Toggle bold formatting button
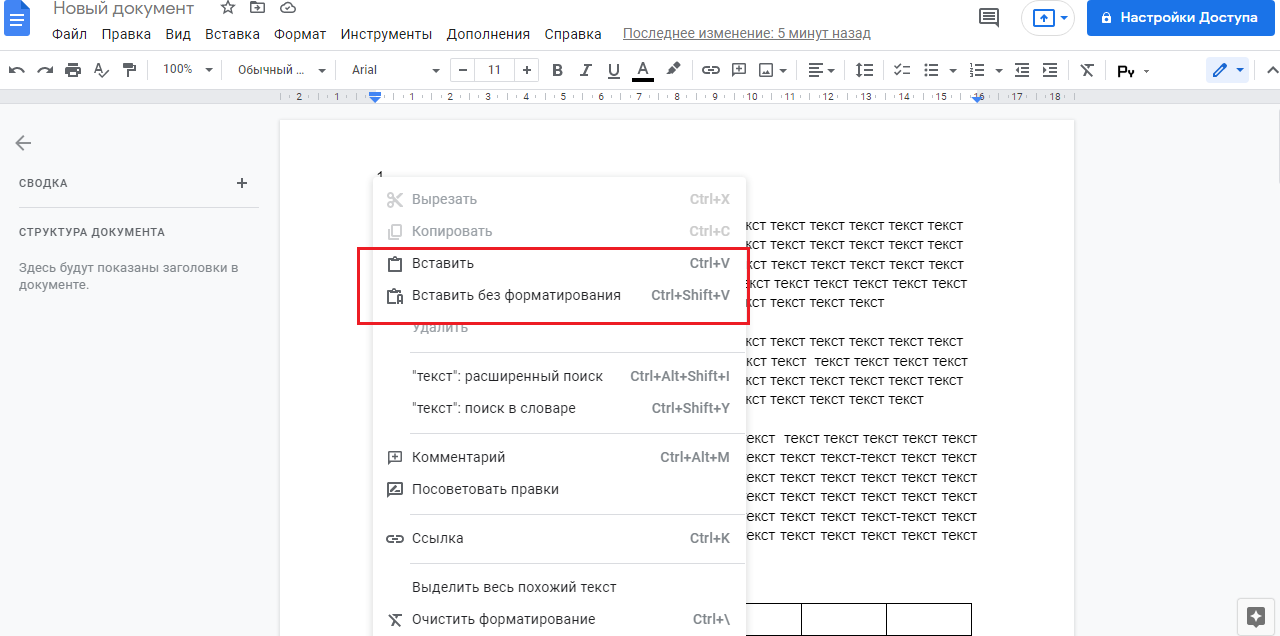The image size is (1280, 636). pyautogui.click(x=558, y=70)
